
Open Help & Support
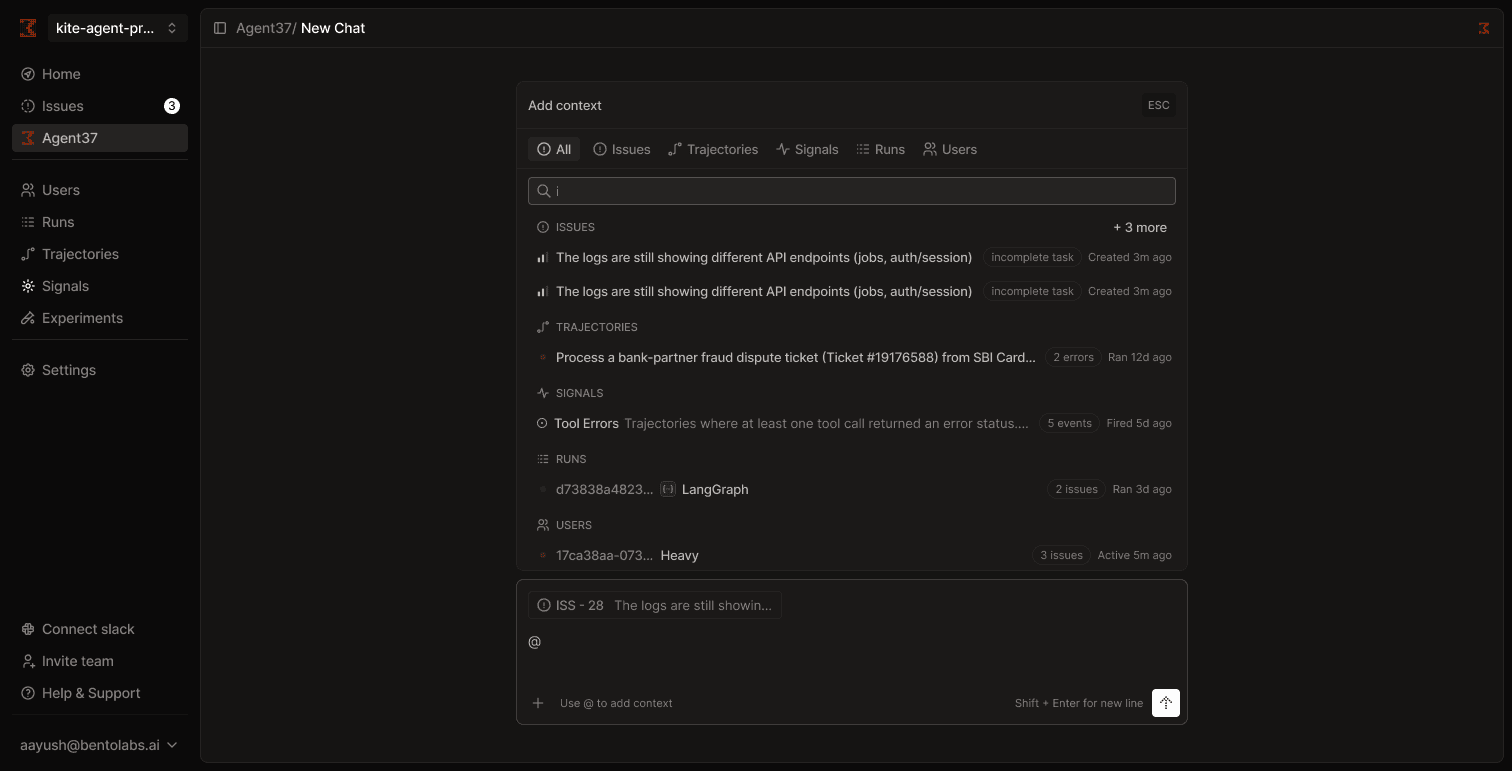(100, 693)
